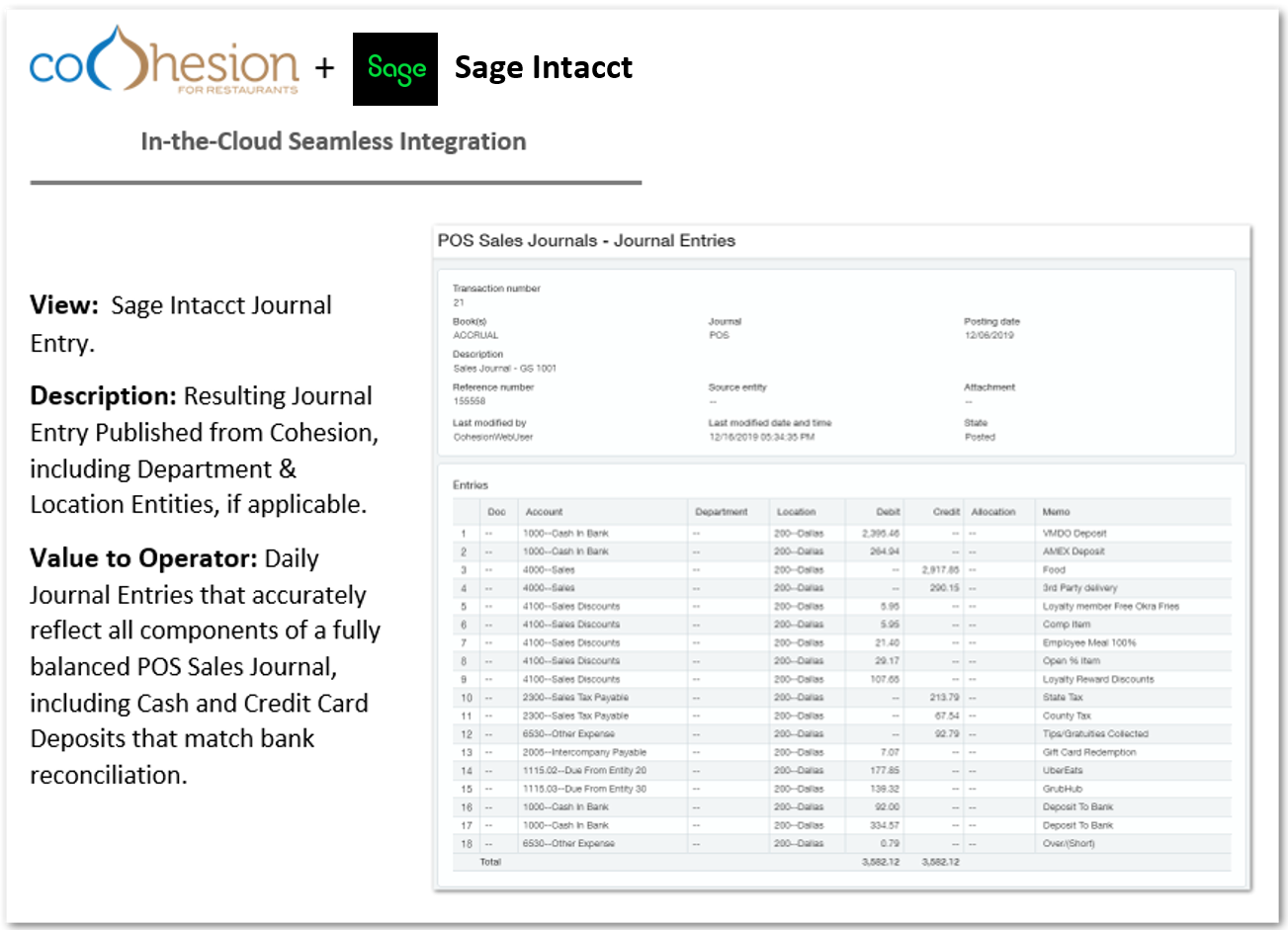Click the Posting date value 12/06/2019
Image resolution: width=1288 pixels, height=930 pixels.
point(988,335)
